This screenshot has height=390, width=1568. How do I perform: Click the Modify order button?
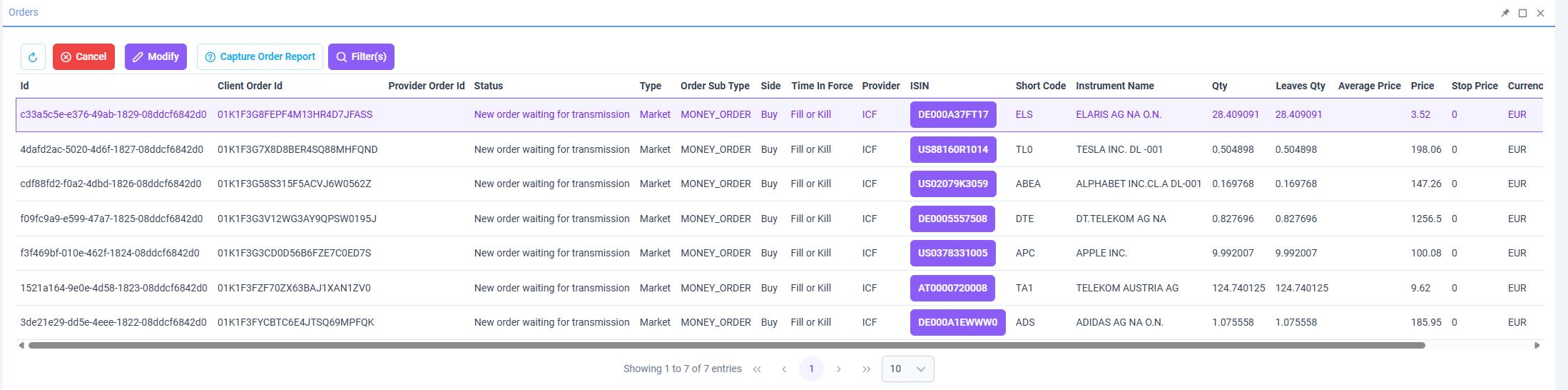click(156, 57)
